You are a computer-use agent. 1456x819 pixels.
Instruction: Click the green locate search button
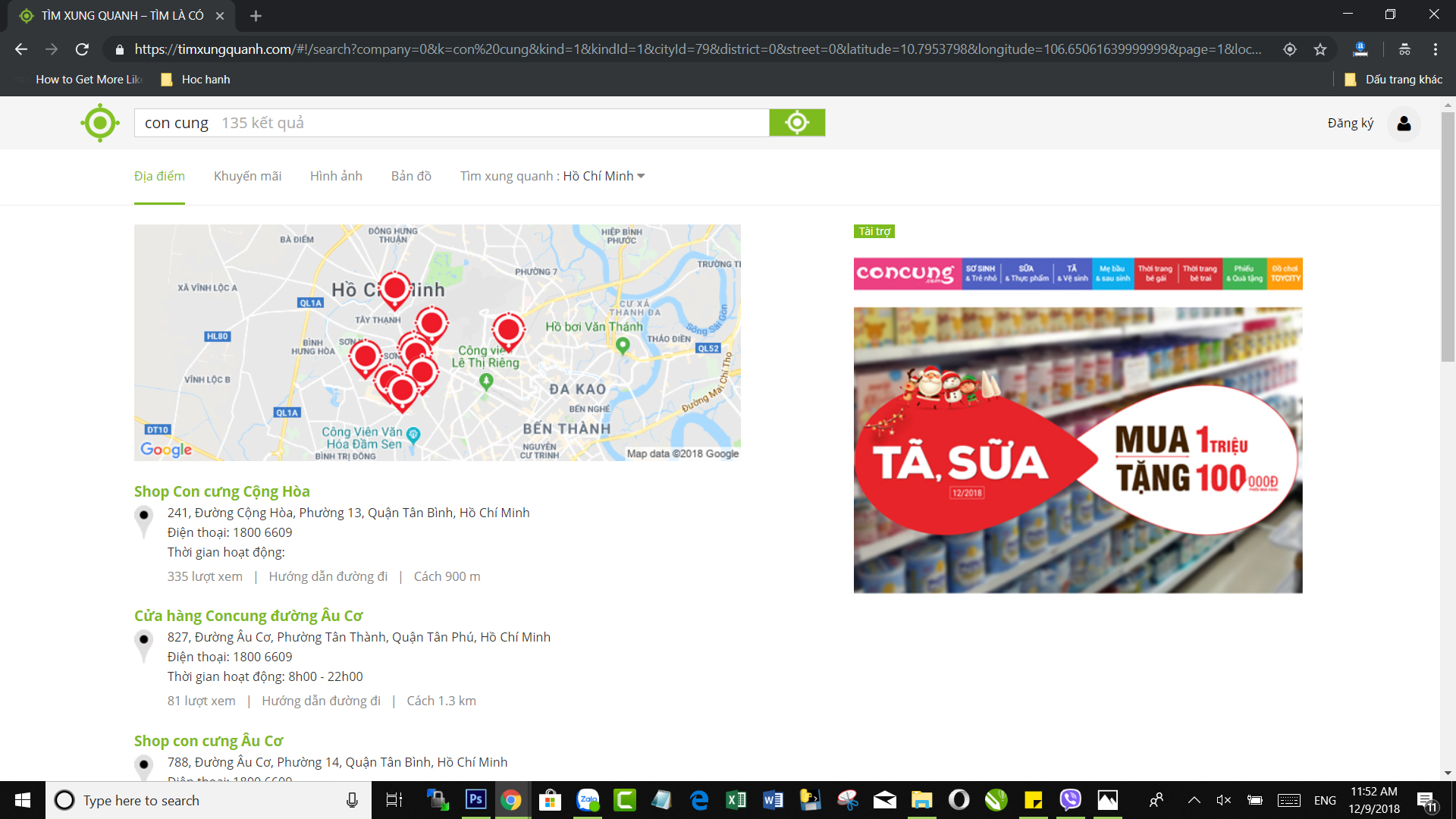point(797,123)
